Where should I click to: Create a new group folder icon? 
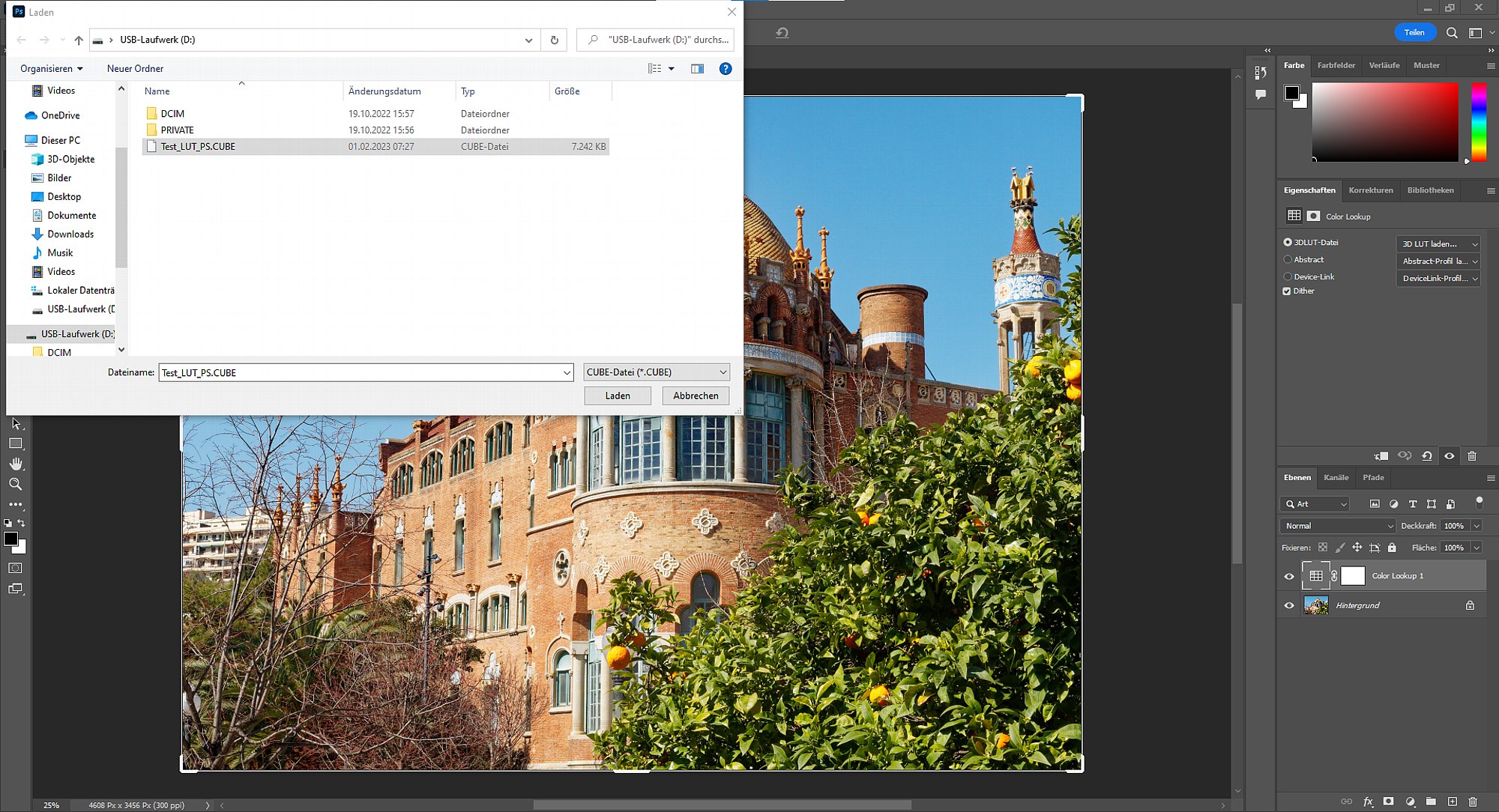coord(1431,802)
